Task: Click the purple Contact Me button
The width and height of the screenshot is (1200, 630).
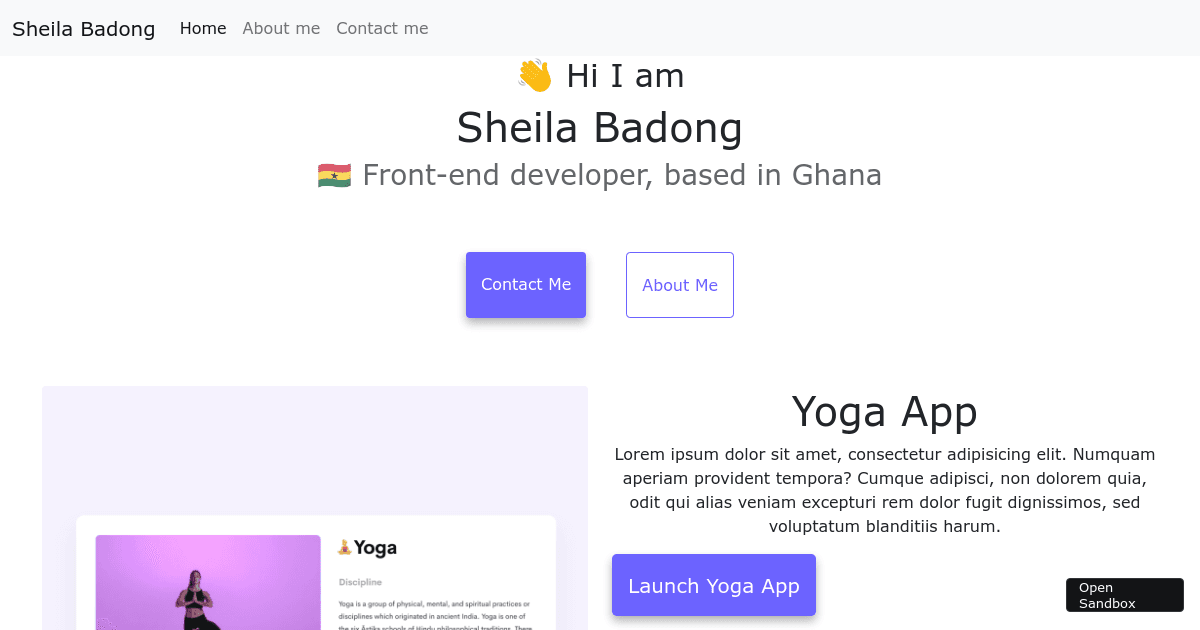Action: point(525,284)
